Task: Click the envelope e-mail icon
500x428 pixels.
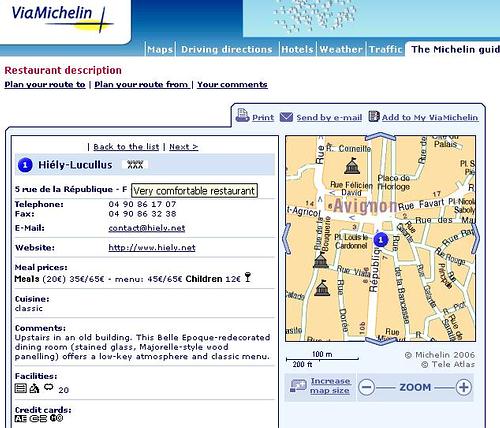Action: tap(286, 117)
